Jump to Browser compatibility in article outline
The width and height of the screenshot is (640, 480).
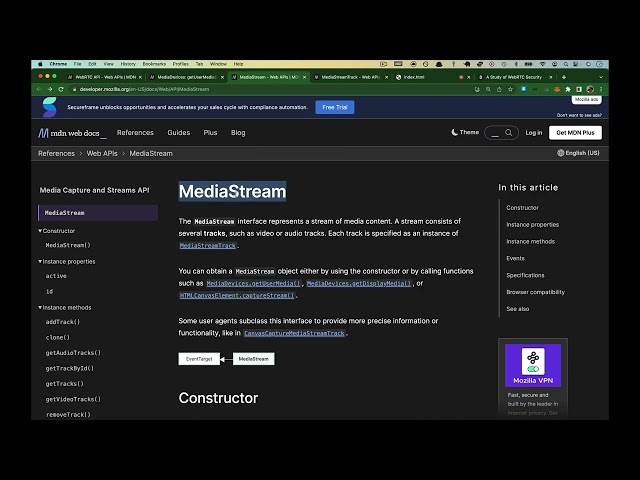pyautogui.click(x=536, y=292)
